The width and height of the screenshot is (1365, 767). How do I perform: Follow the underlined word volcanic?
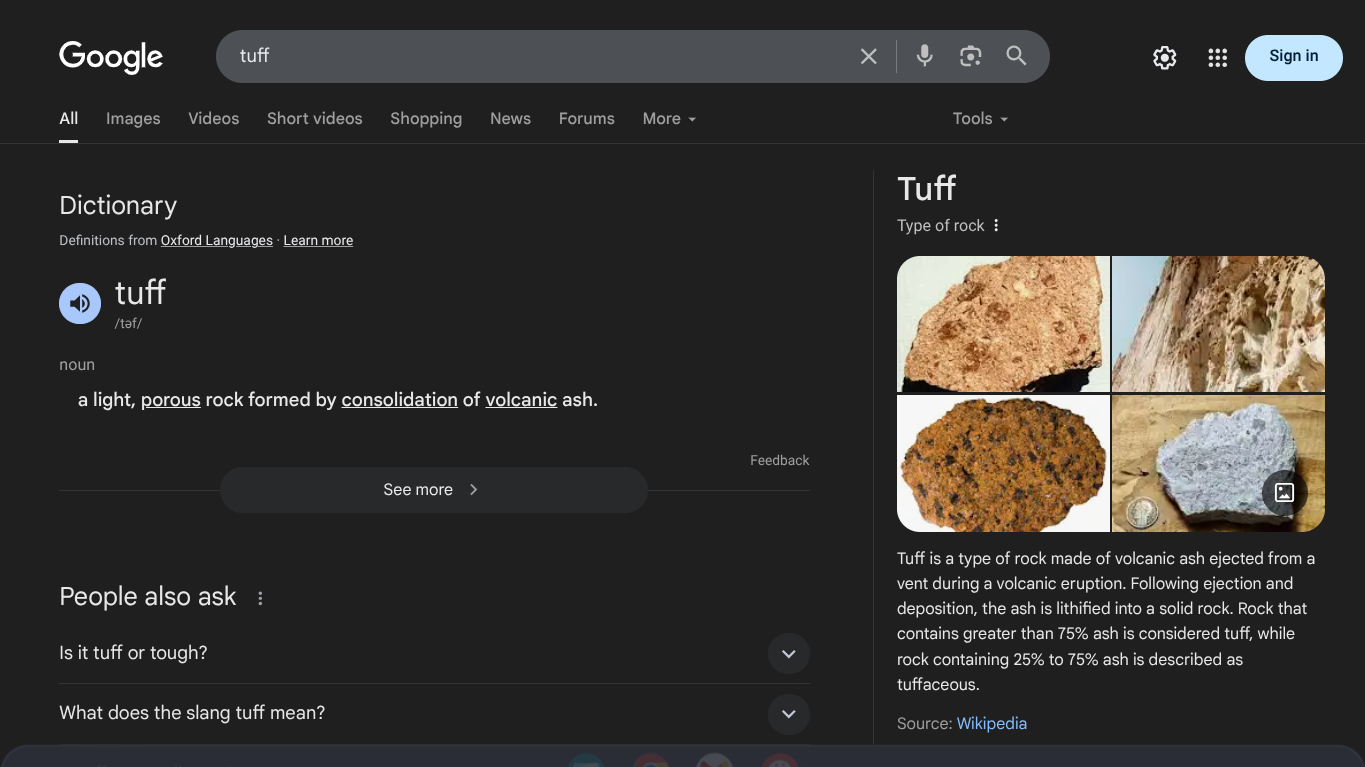[x=521, y=400]
